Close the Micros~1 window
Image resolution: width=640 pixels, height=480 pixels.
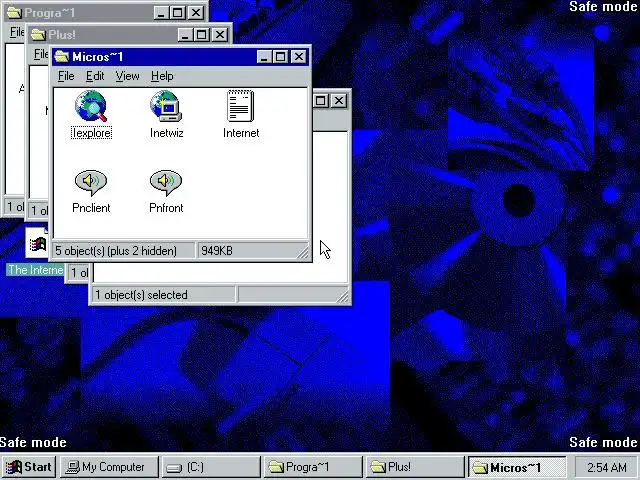tap(299, 57)
